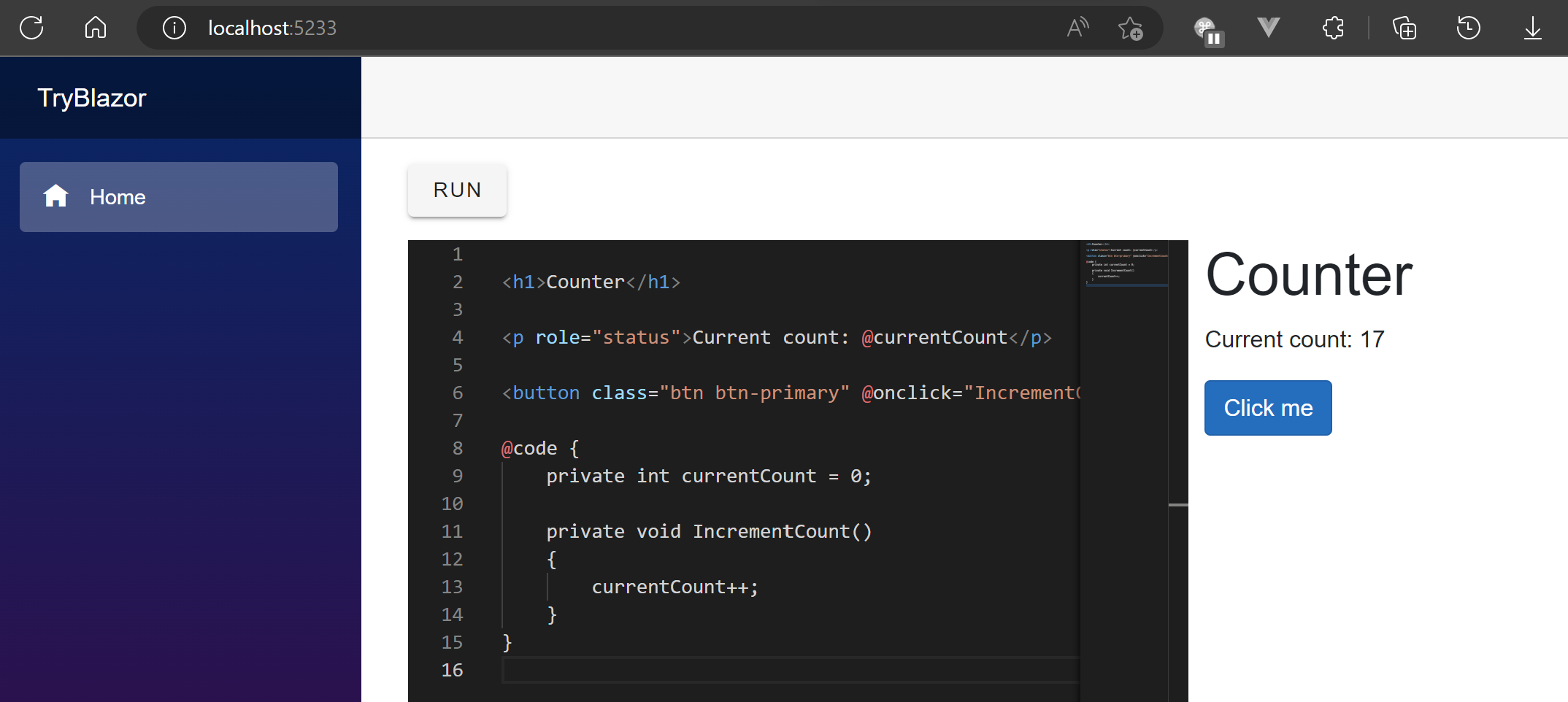Click the TryBlazor heading
The width and height of the screenshot is (1568, 702).
click(x=92, y=97)
